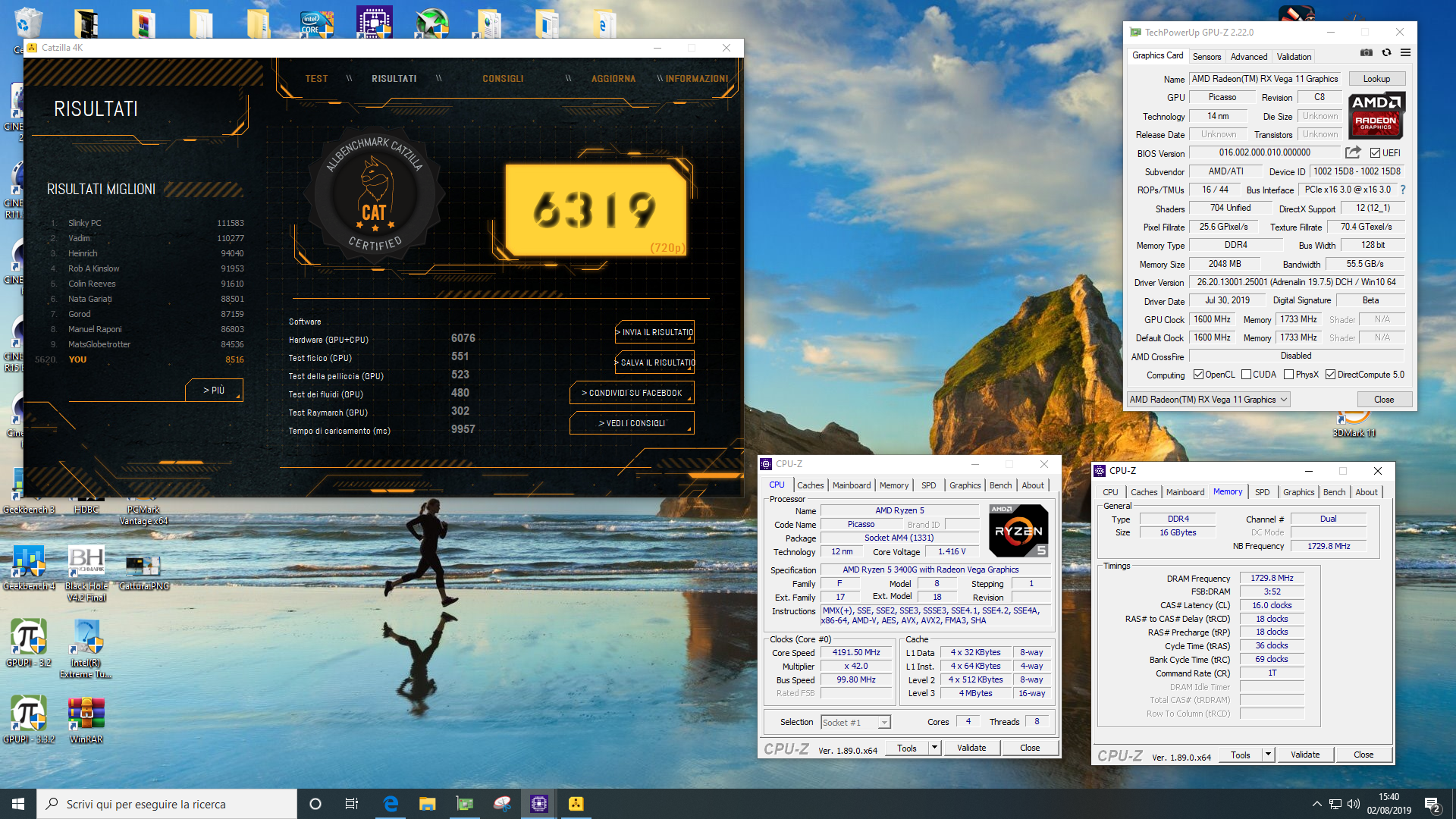
Task: Open the CONSIGLI tab in Catzilla
Action: point(503,79)
